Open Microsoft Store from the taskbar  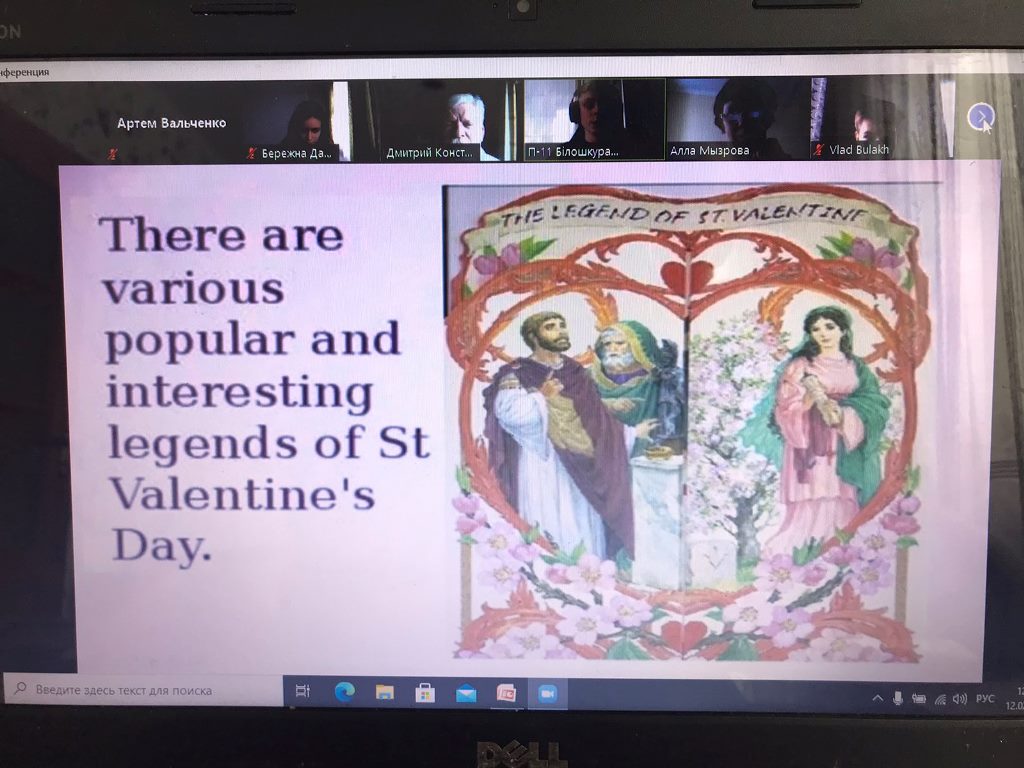pos(425,693)
